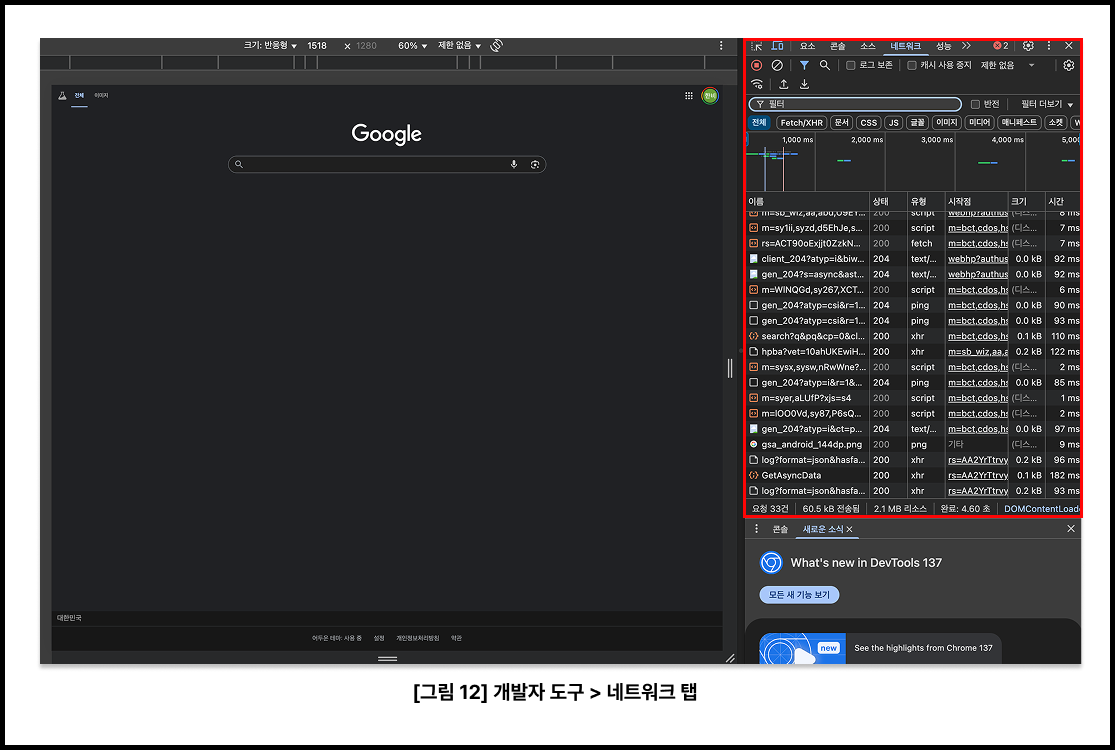Open network conditions Wi-Fi icon
Screen dimensions: 1115x750
click(757, 85)
